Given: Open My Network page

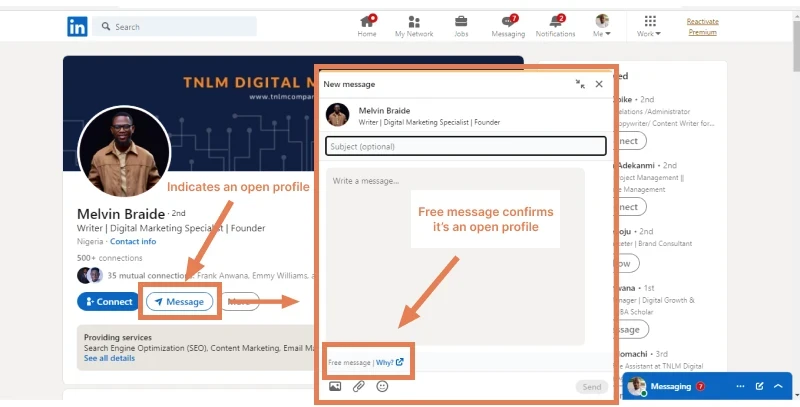Looking at the screenshot, I should (414, 27).
